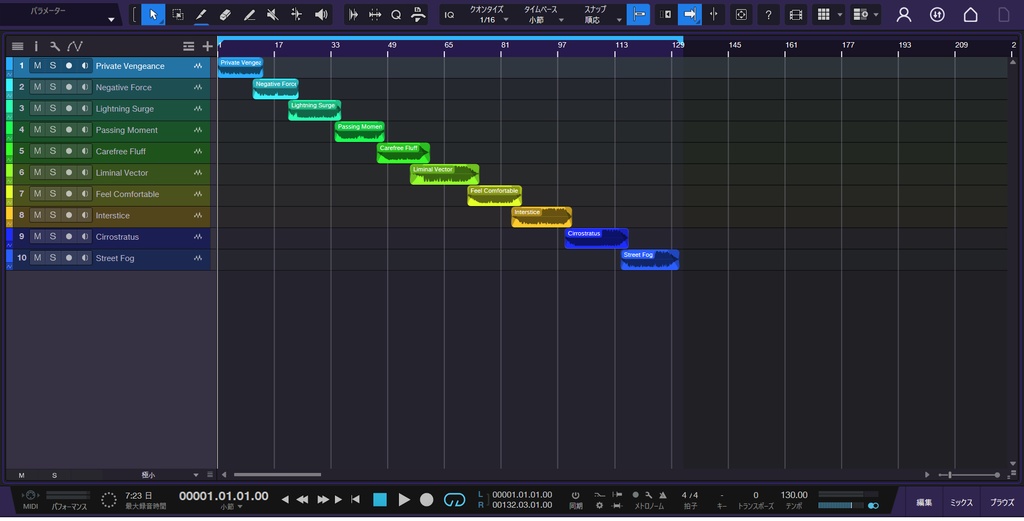This screenshot has width=1024, height=521.
Task: Add a new track with plus icon
Action: (x=208, y=46)
